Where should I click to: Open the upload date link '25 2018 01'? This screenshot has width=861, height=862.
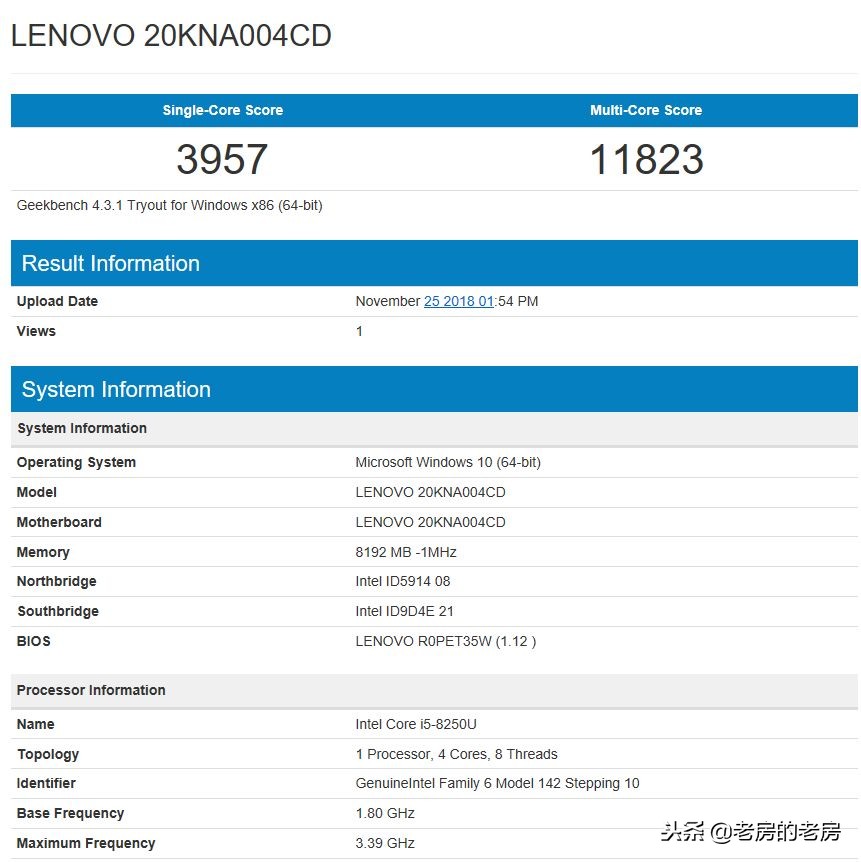pyautogui.click(x=461, y=301)
